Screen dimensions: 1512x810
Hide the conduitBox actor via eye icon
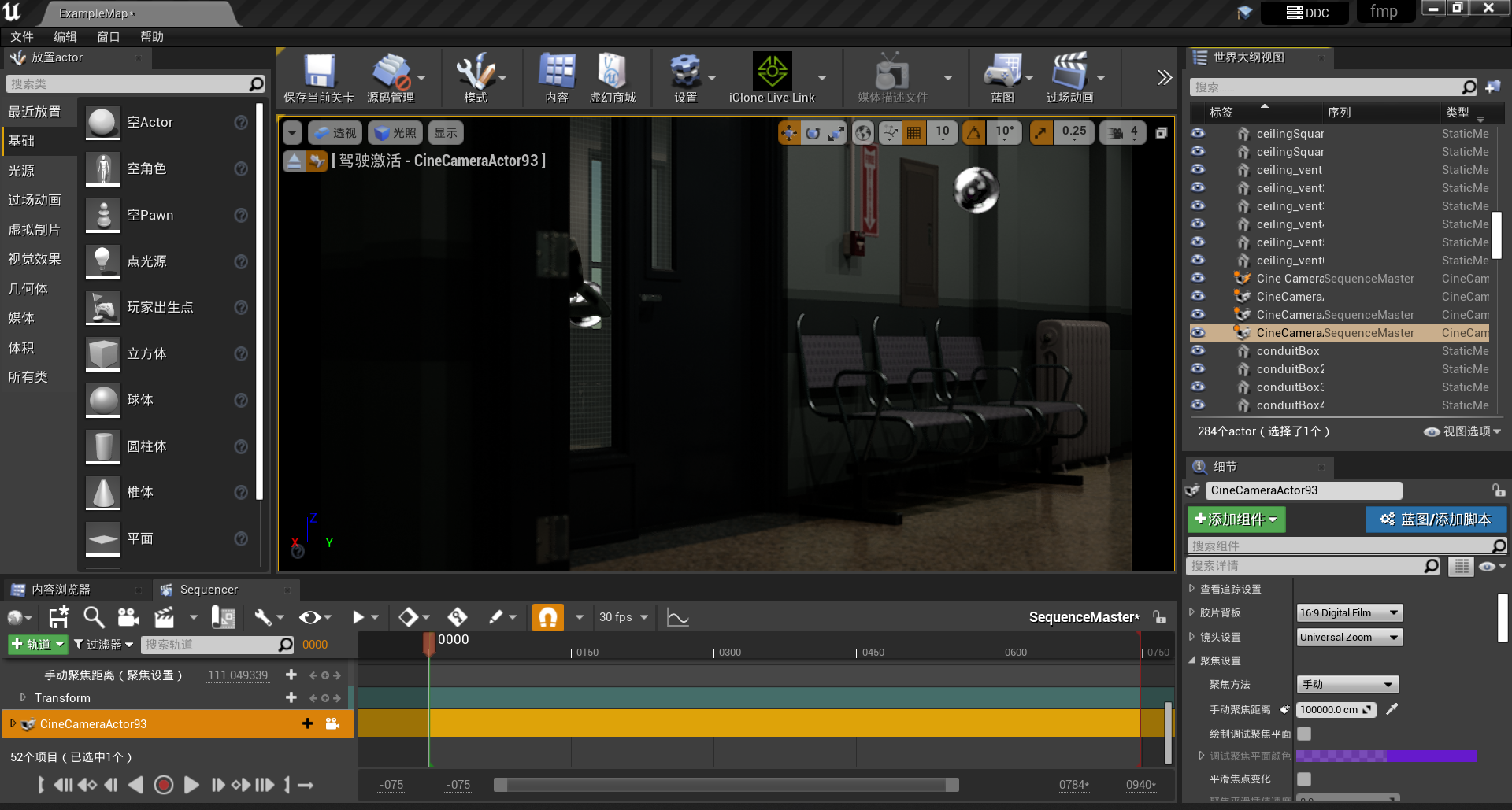[x=1199, y=351]
